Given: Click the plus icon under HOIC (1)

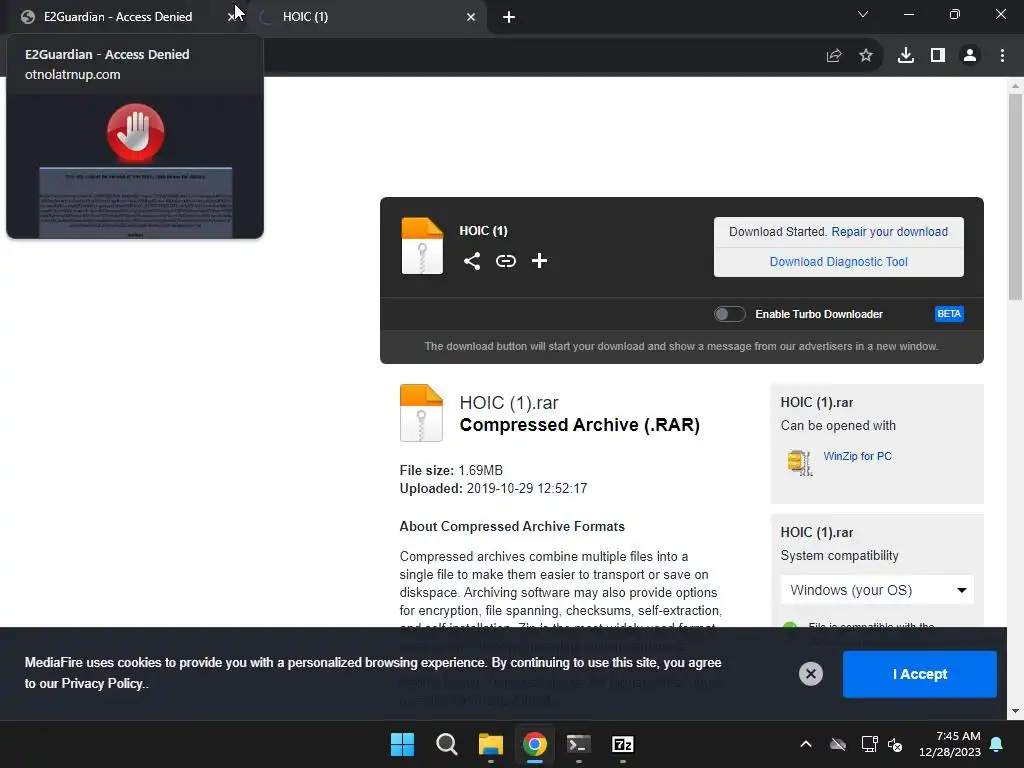Looking at the screenshot, I should point(539,261).
